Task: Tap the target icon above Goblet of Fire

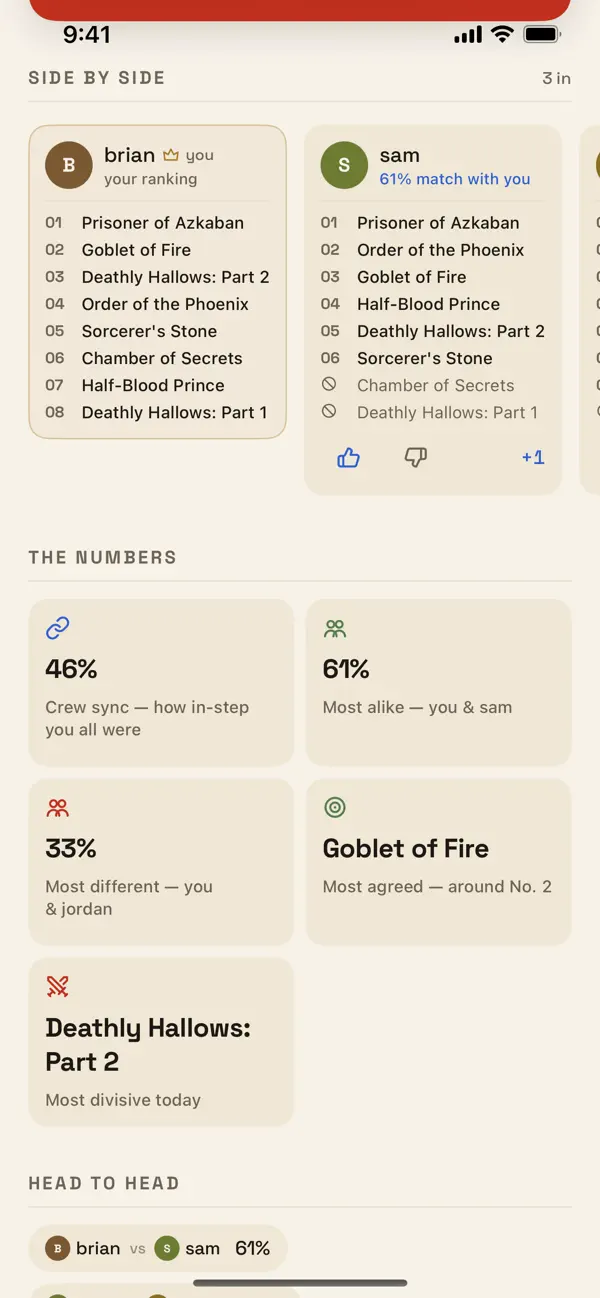Action: pos(335,807)
